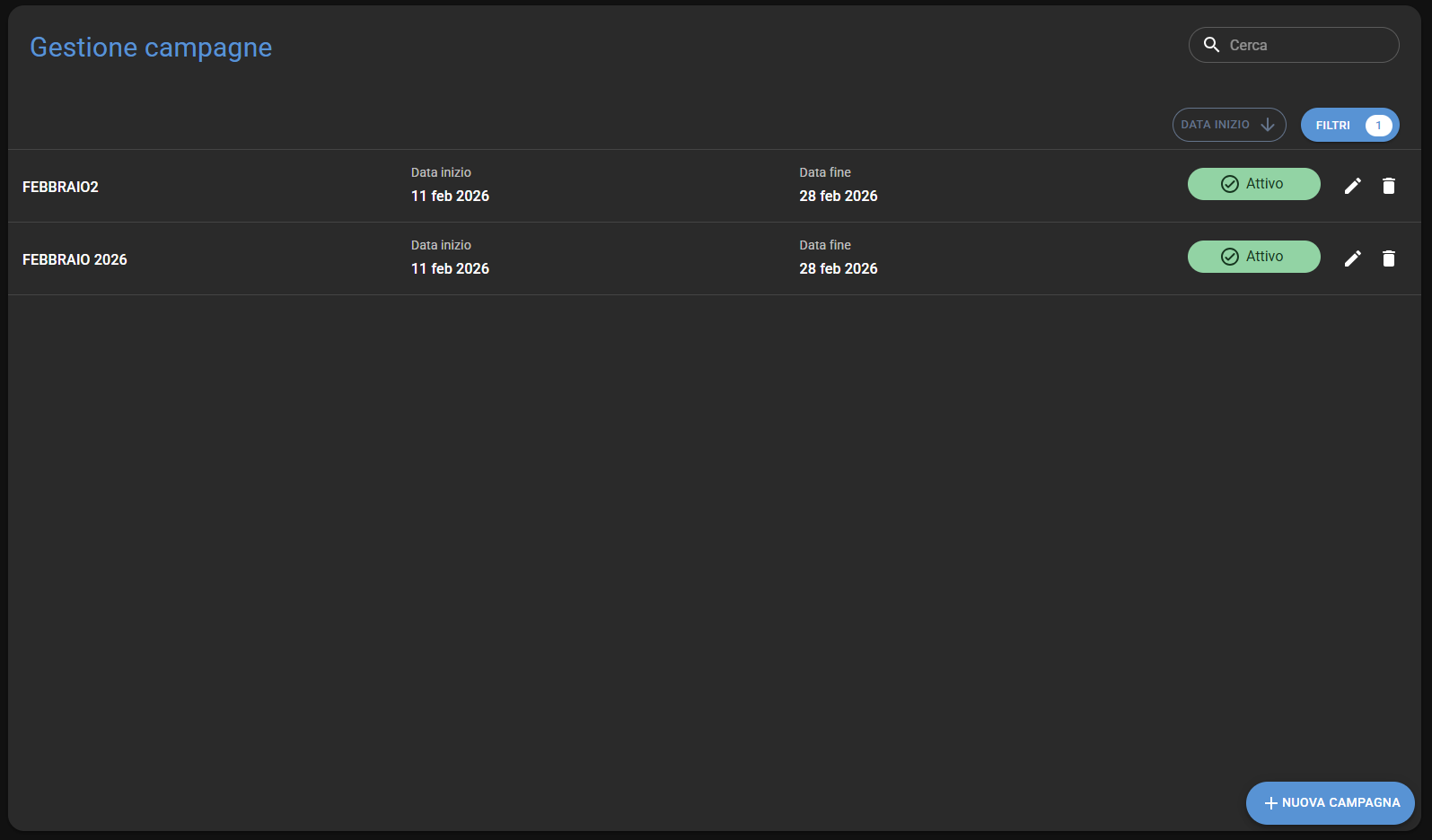This screenshot has width=1432, height=840.
Task: Select the FEBBRAIO2 campaign name
Action: 60,187
